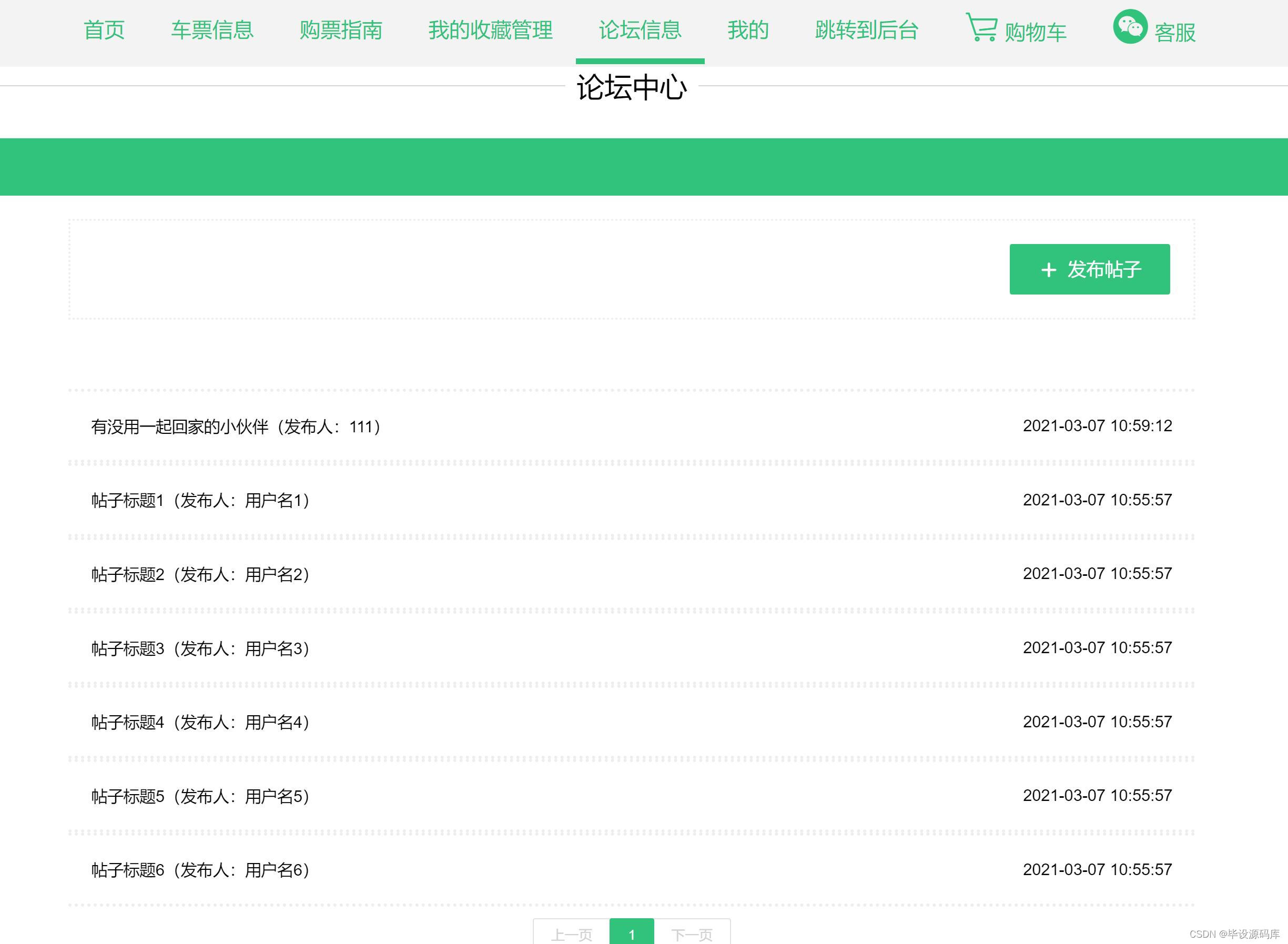Click the plus icon on 发布帖子 button
Screen dimensions: 1288x944
coord(1049,269)
